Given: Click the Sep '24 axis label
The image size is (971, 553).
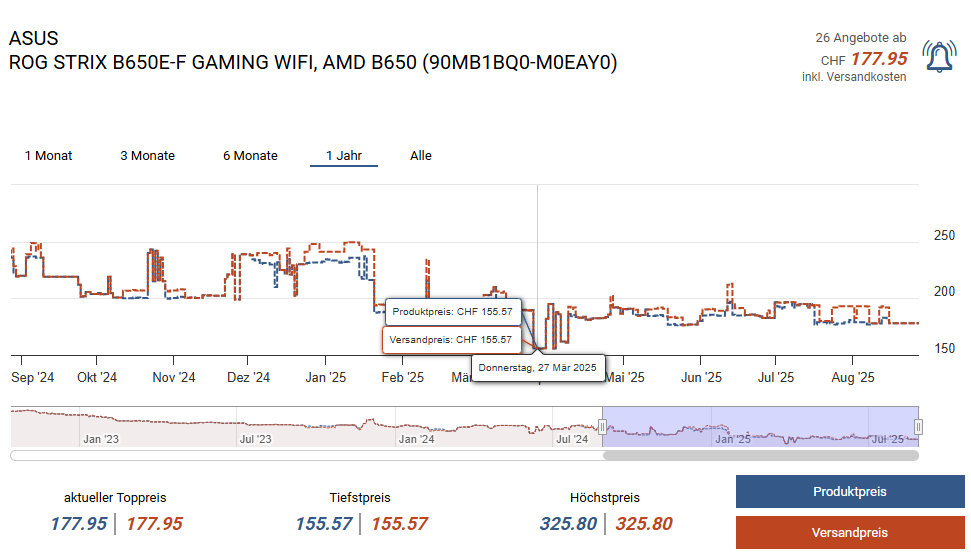Looking at the screenshot, I should 33,377.
